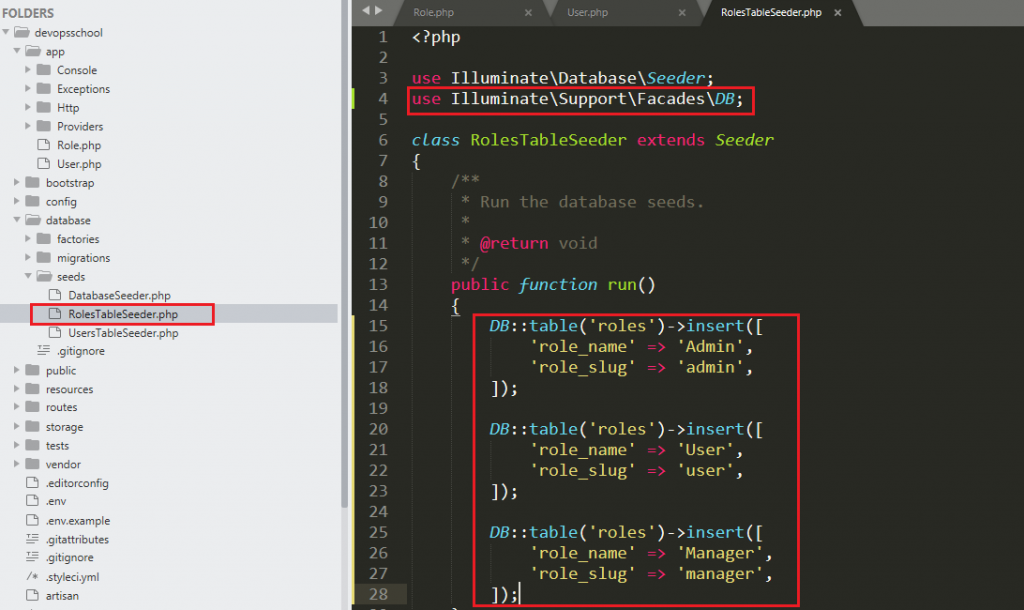
Task: Expand the migrations folder
Action: pyautogui.click(x=28, y=258)
